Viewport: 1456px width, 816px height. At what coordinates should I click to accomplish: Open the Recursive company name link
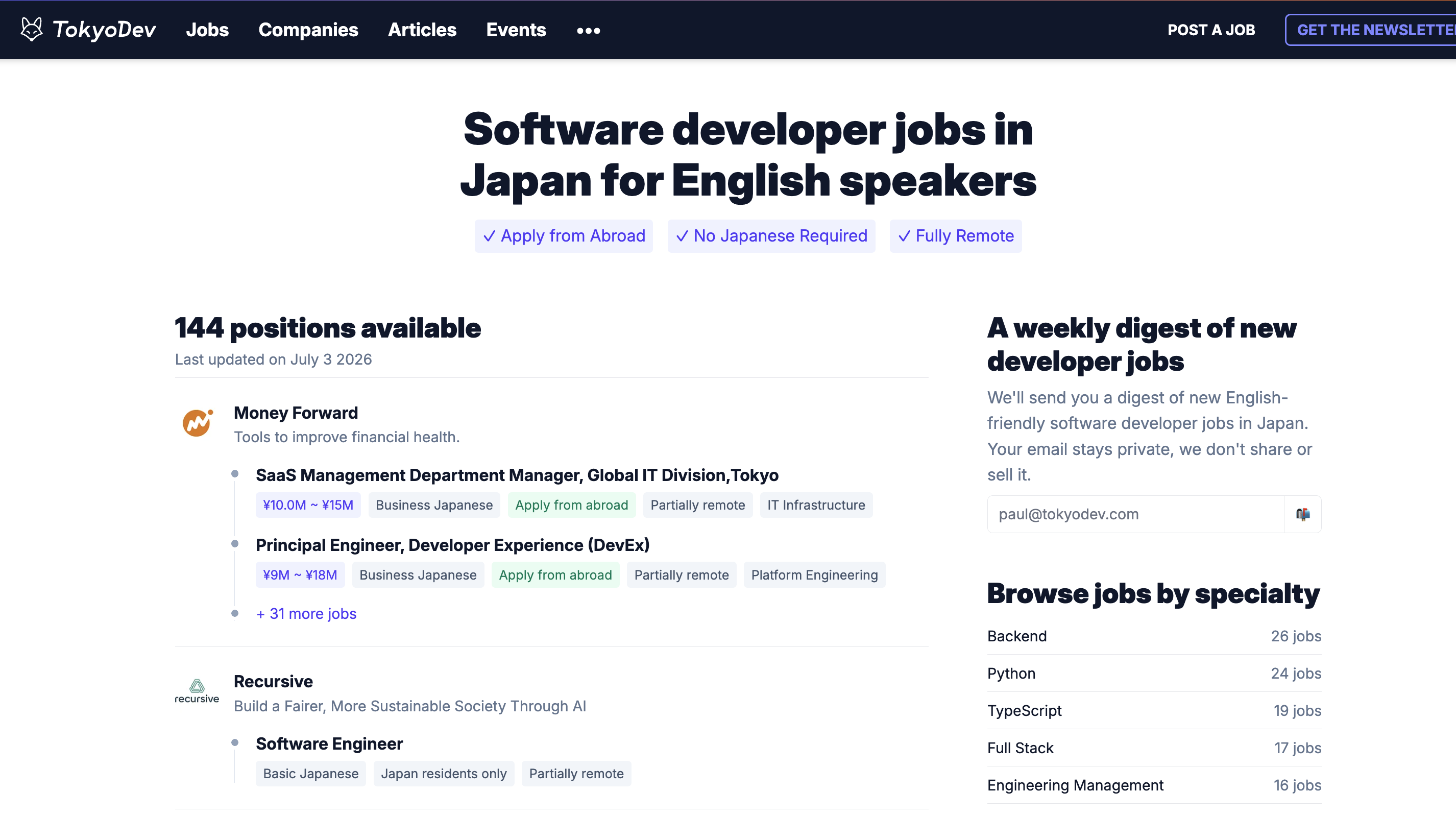(273, 681)
